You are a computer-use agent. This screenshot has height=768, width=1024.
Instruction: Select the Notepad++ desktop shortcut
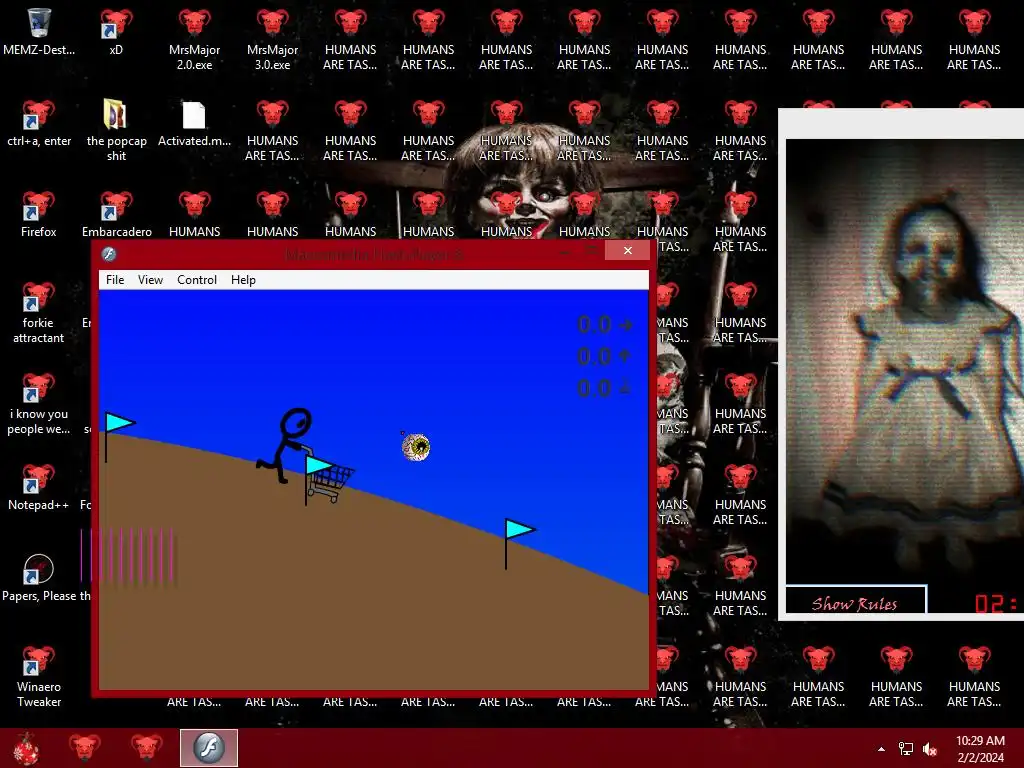coord(39,488)
